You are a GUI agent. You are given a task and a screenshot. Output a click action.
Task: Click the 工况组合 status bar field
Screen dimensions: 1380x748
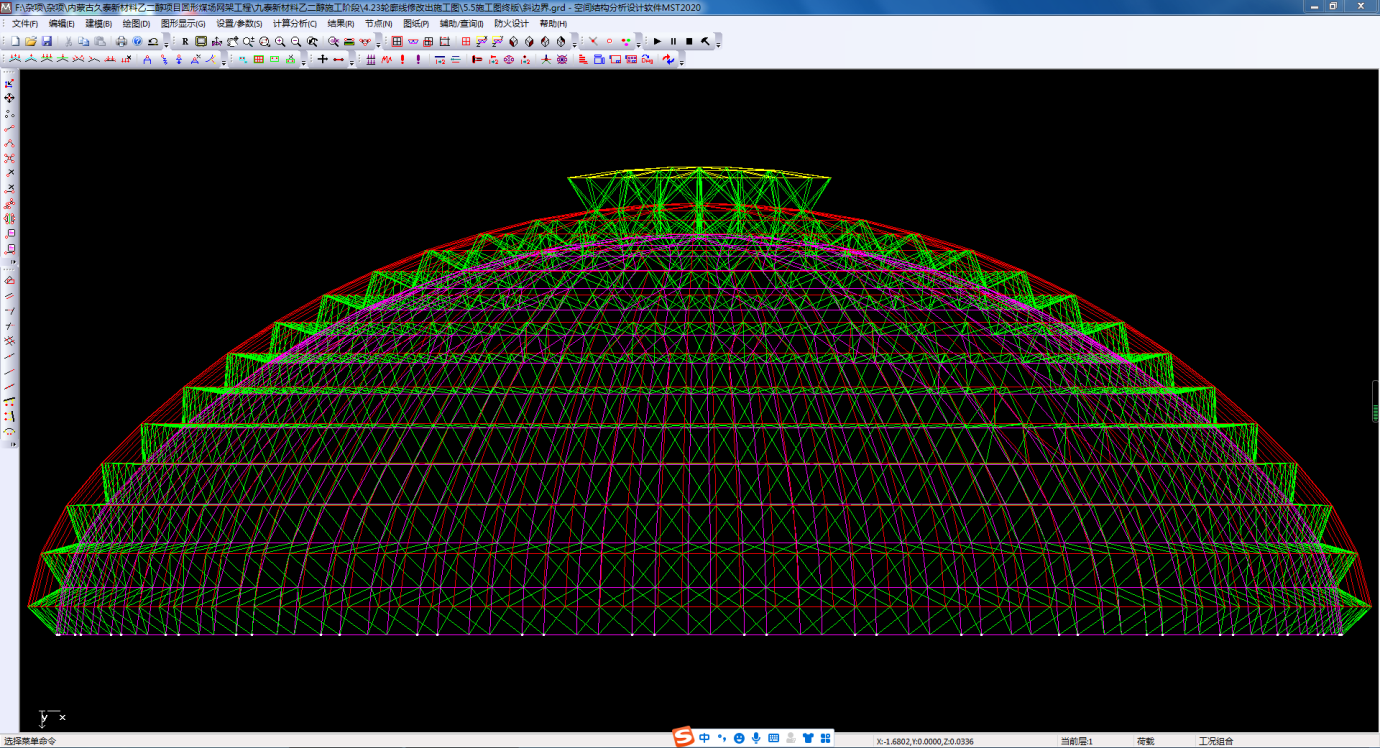1216,741
